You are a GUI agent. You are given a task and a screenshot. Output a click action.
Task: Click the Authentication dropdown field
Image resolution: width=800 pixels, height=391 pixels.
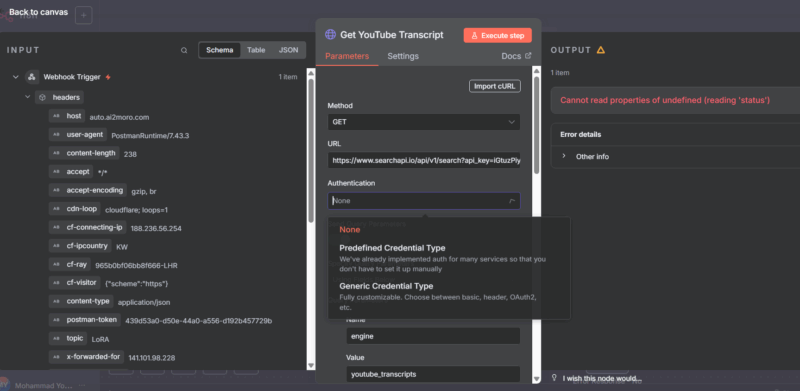(x=423, y=201)
